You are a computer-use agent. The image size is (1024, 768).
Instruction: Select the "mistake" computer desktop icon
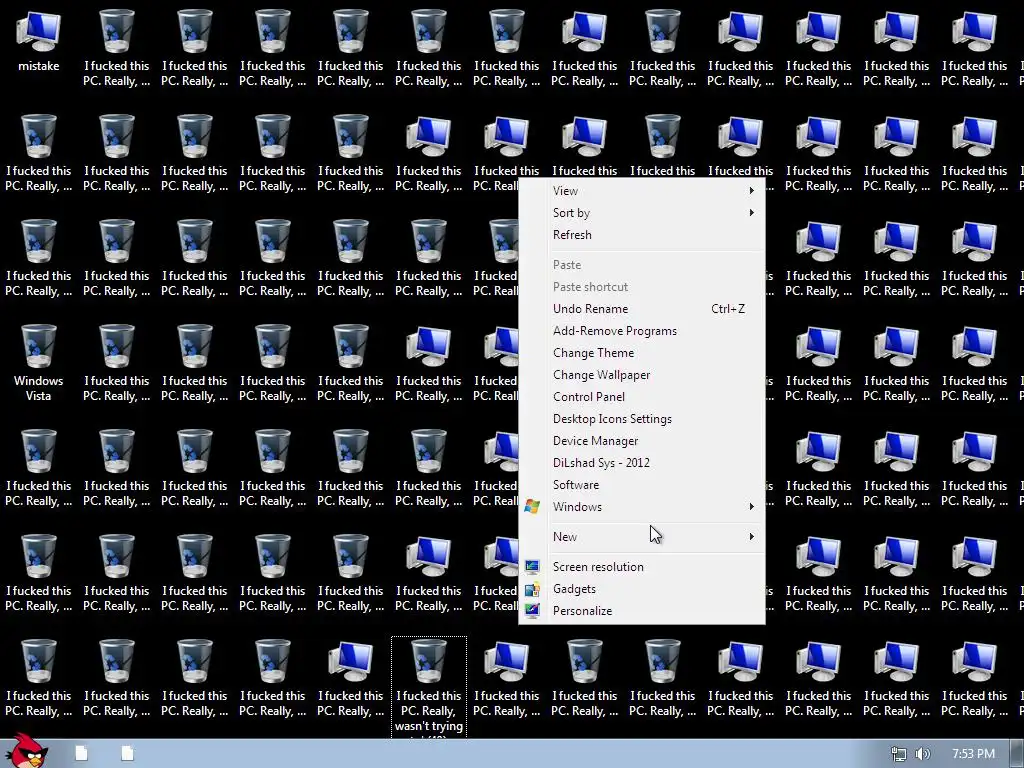39,40
